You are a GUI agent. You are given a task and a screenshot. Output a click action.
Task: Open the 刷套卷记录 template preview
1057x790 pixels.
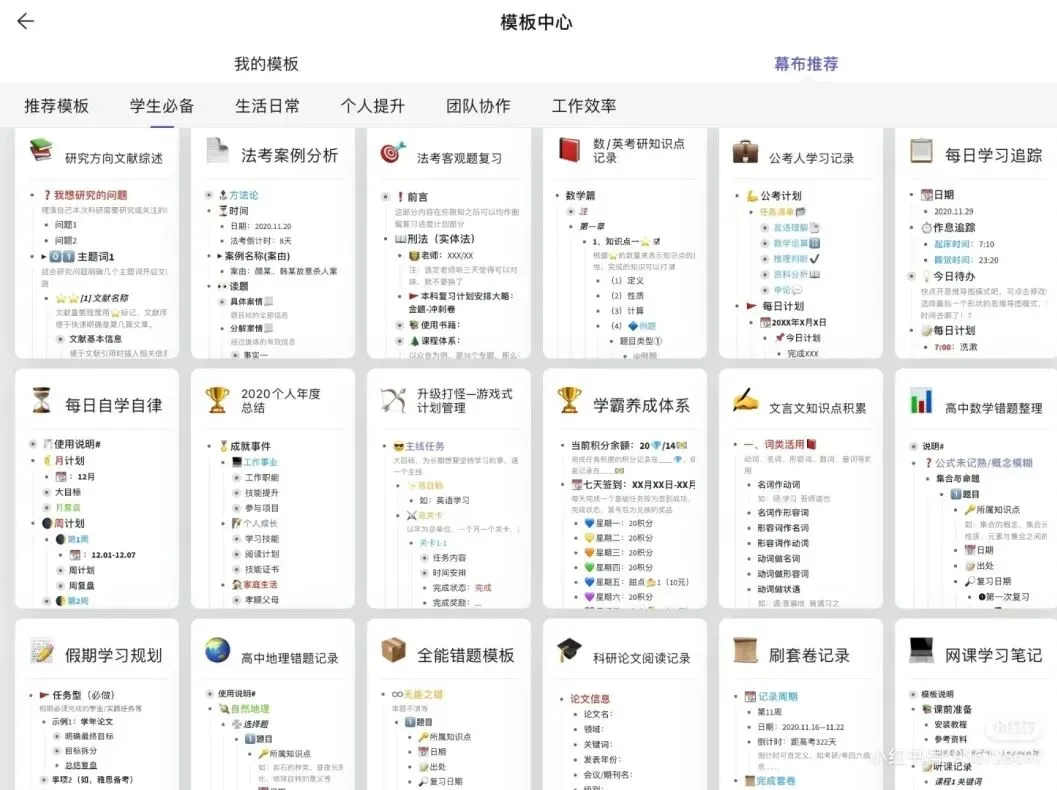coord(800,704)
